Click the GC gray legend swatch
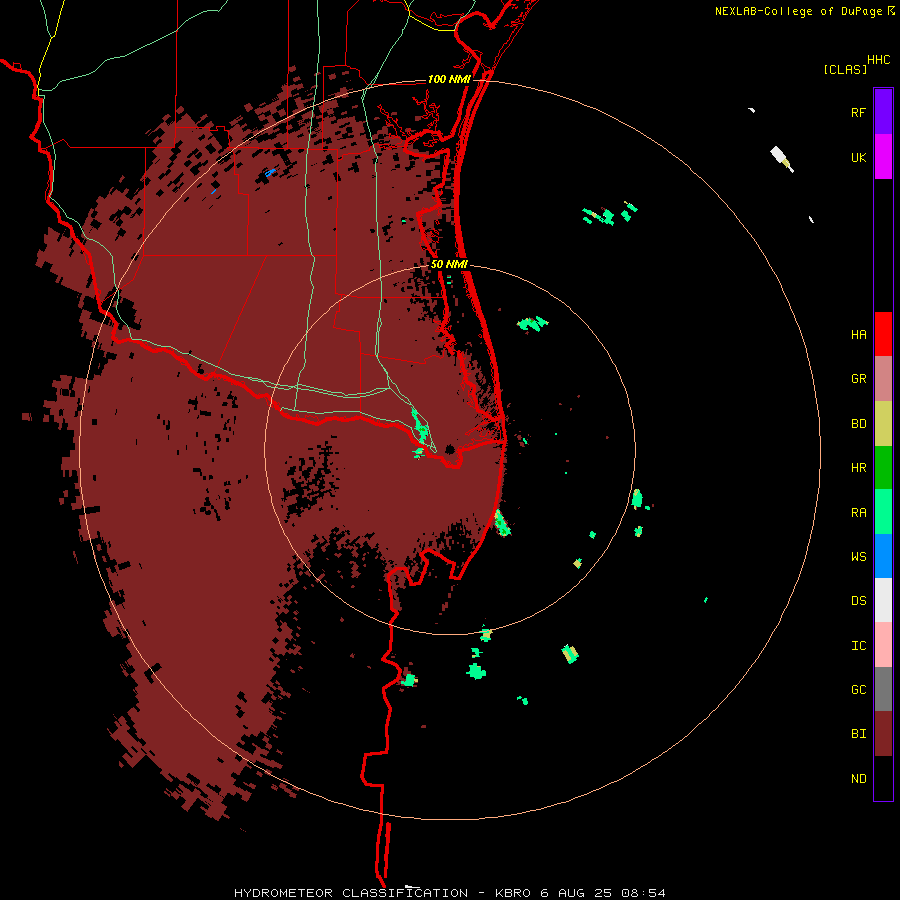The width and height of the screenshot is (900, 900). [x=883, y=689]
